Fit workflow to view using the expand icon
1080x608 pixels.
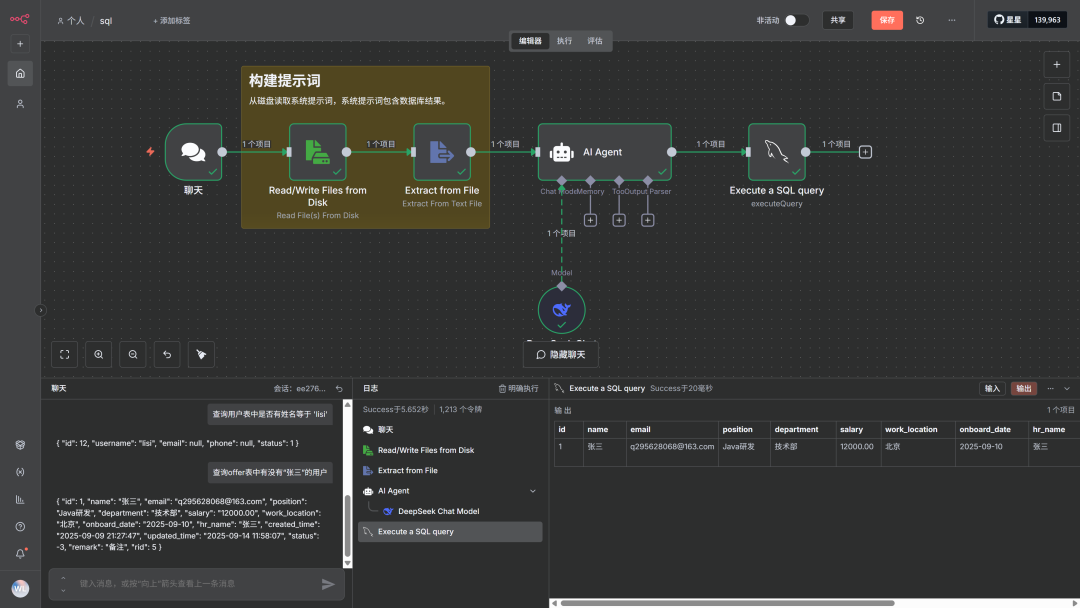[x=64, y=354]
